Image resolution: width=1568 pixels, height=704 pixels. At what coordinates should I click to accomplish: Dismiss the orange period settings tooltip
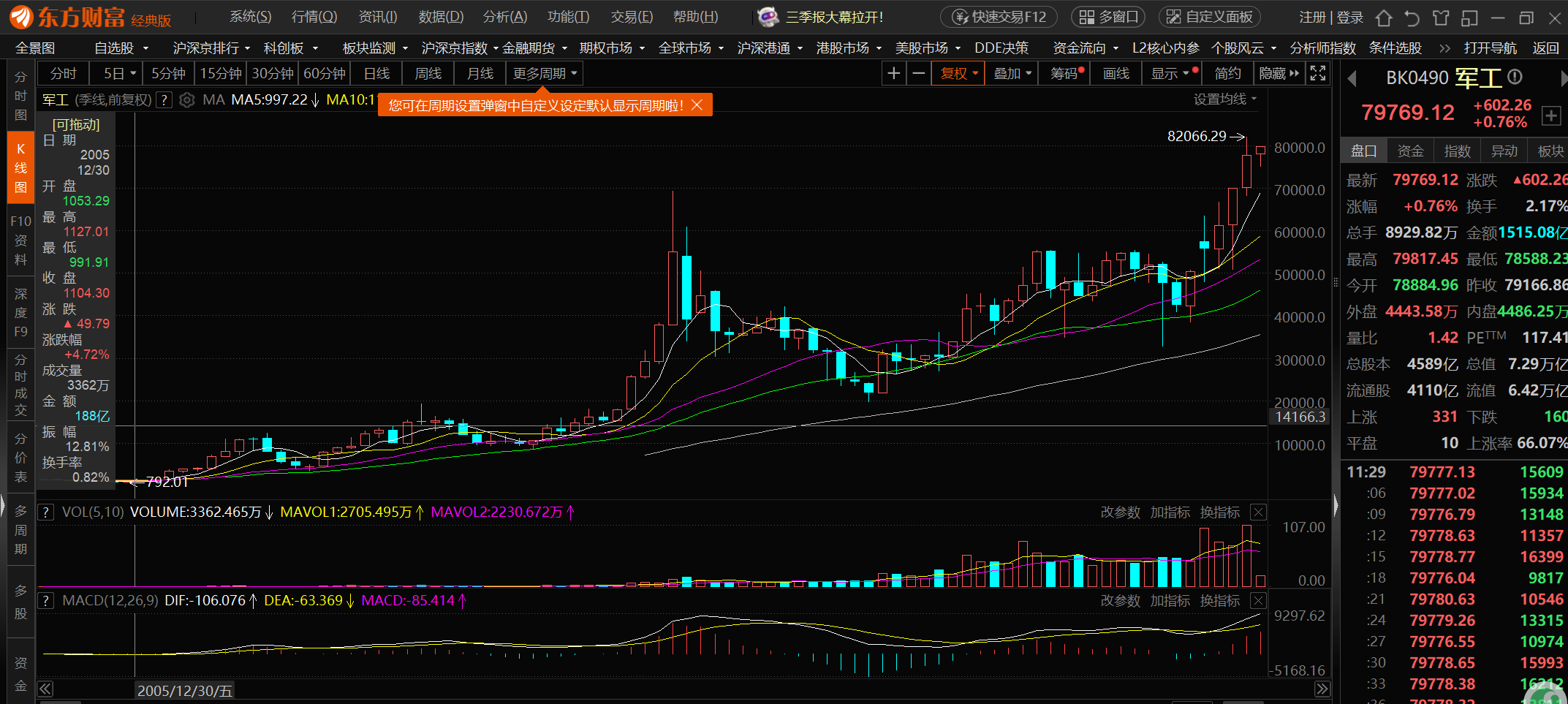pos(697,105)
